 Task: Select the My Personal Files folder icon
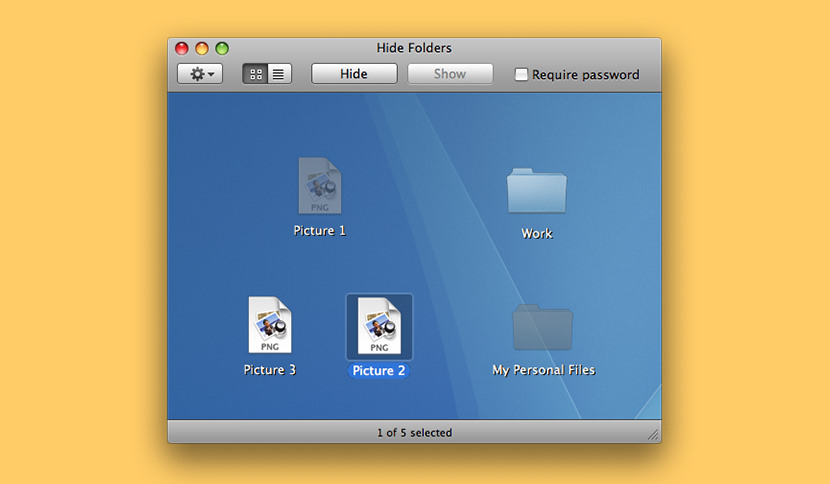(x=543, y=327)
